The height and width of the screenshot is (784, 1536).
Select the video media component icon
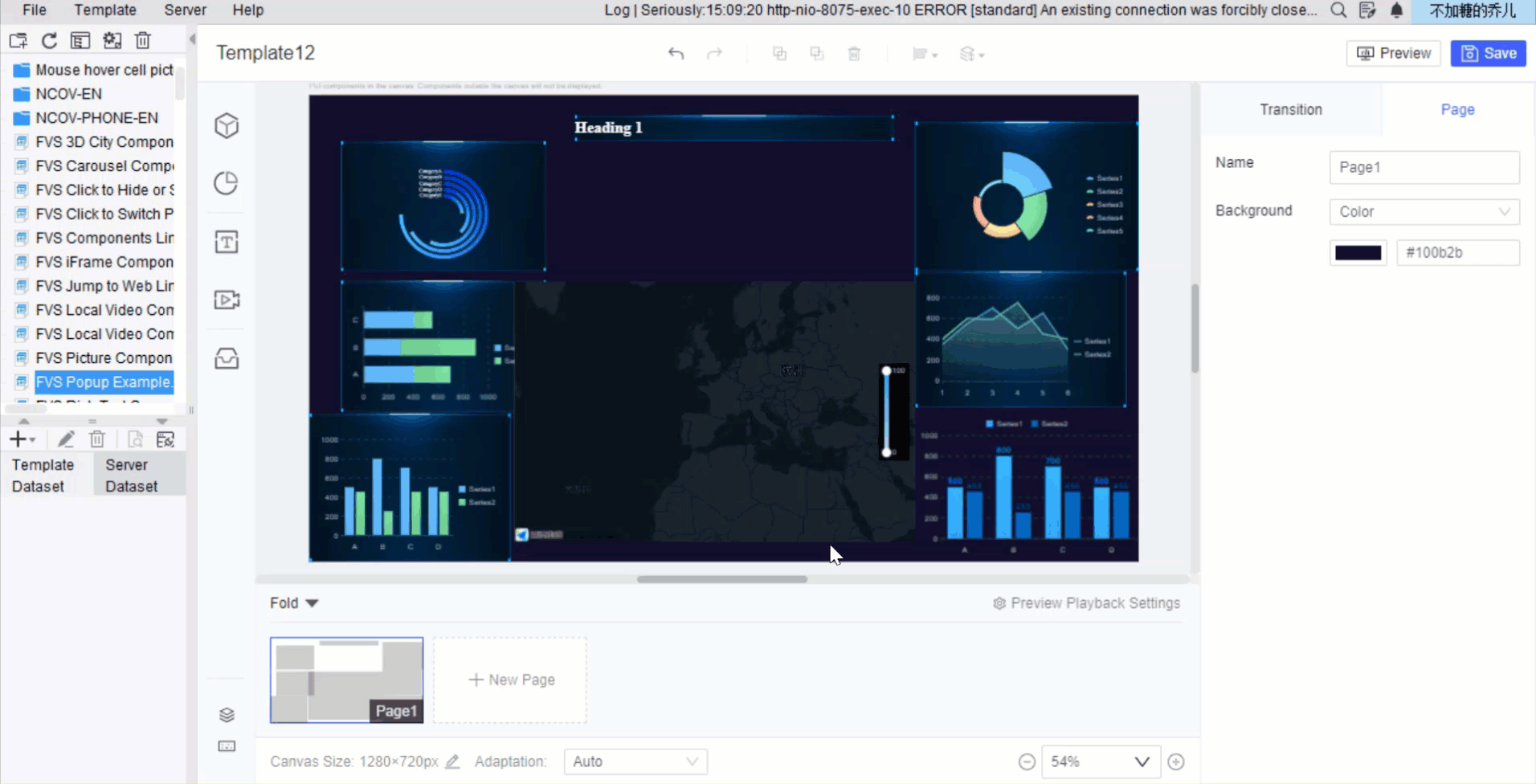click(227, 300)
